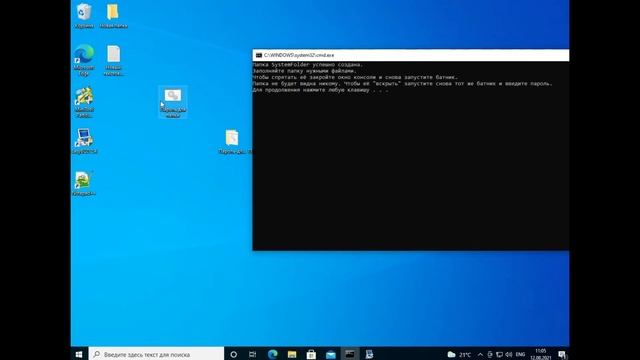Select the blank new text document on desktop
Screen dimensions: 640x360
[x=113, y=60]
